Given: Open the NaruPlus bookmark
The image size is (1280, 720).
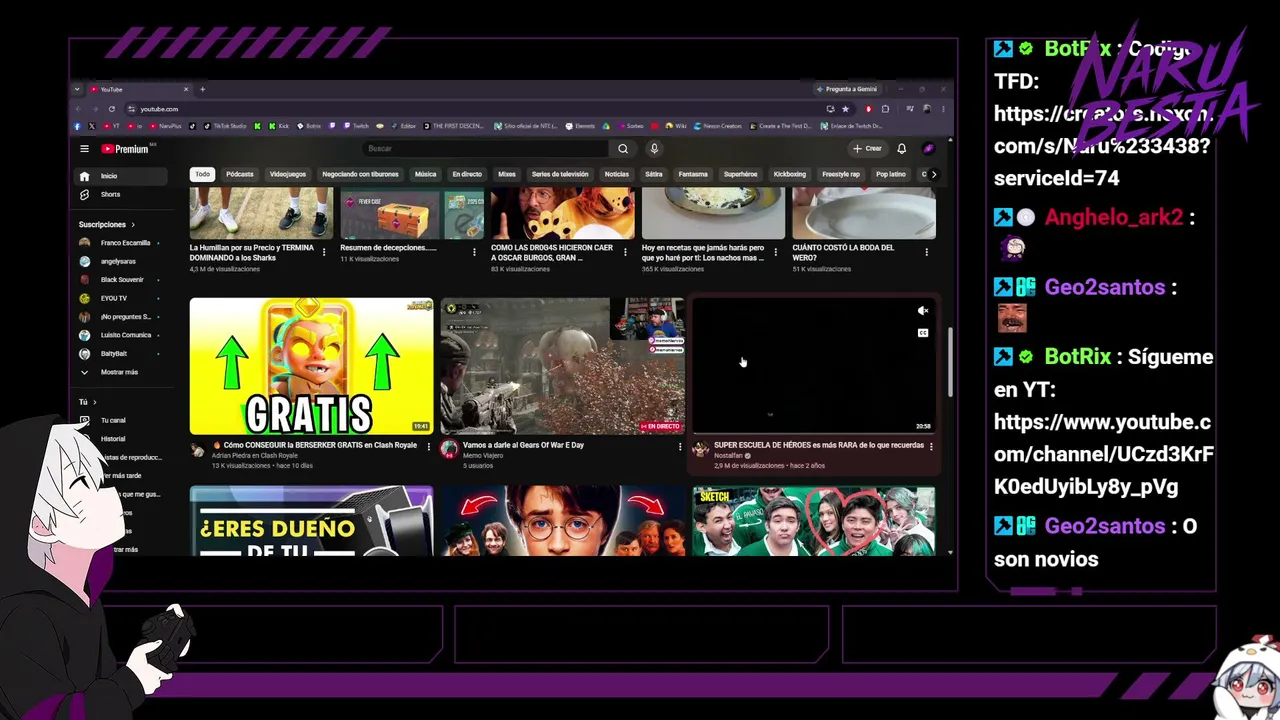Looking at the screenshot, I should coord(166,126).
